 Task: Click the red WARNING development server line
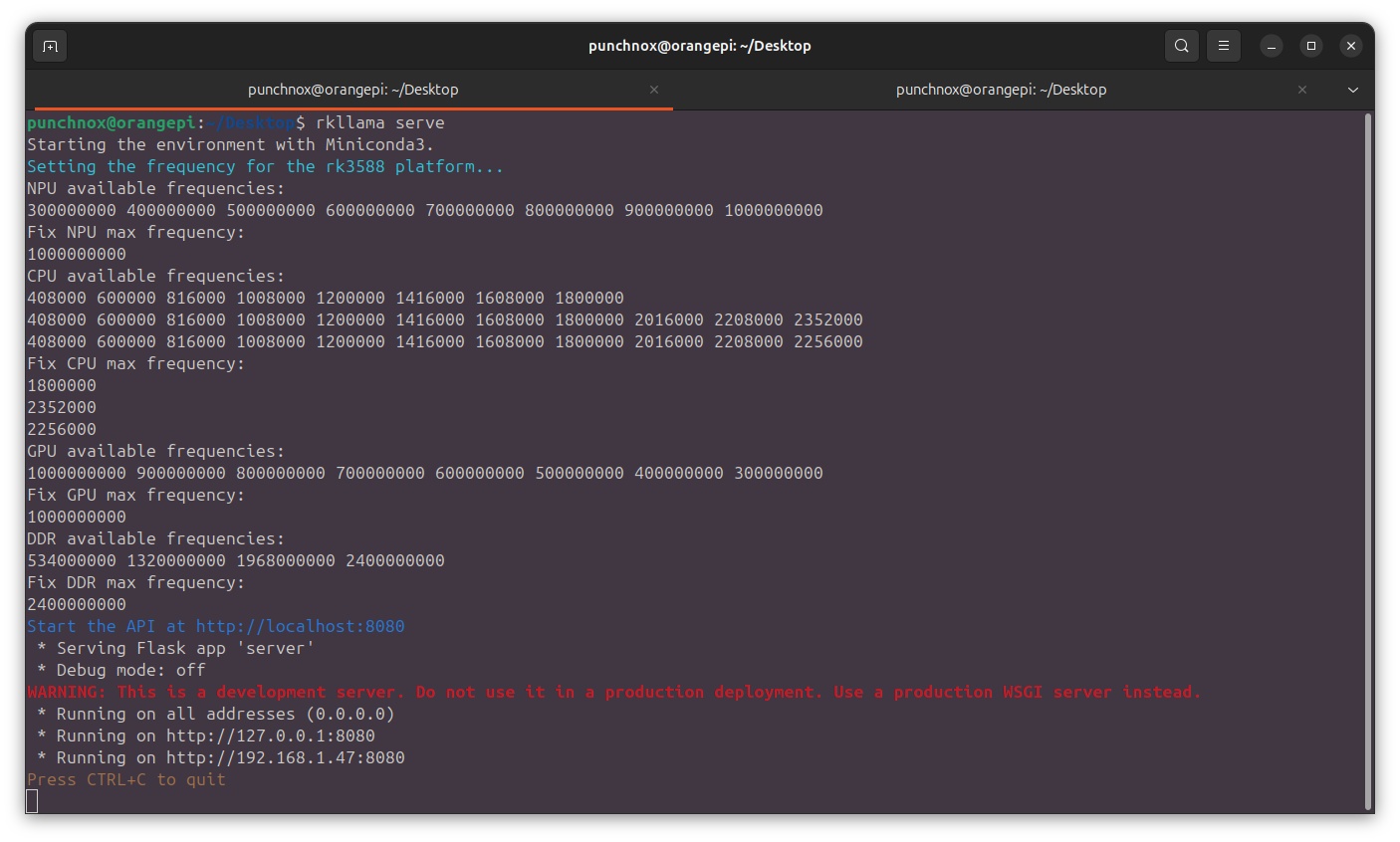point(614,693)
